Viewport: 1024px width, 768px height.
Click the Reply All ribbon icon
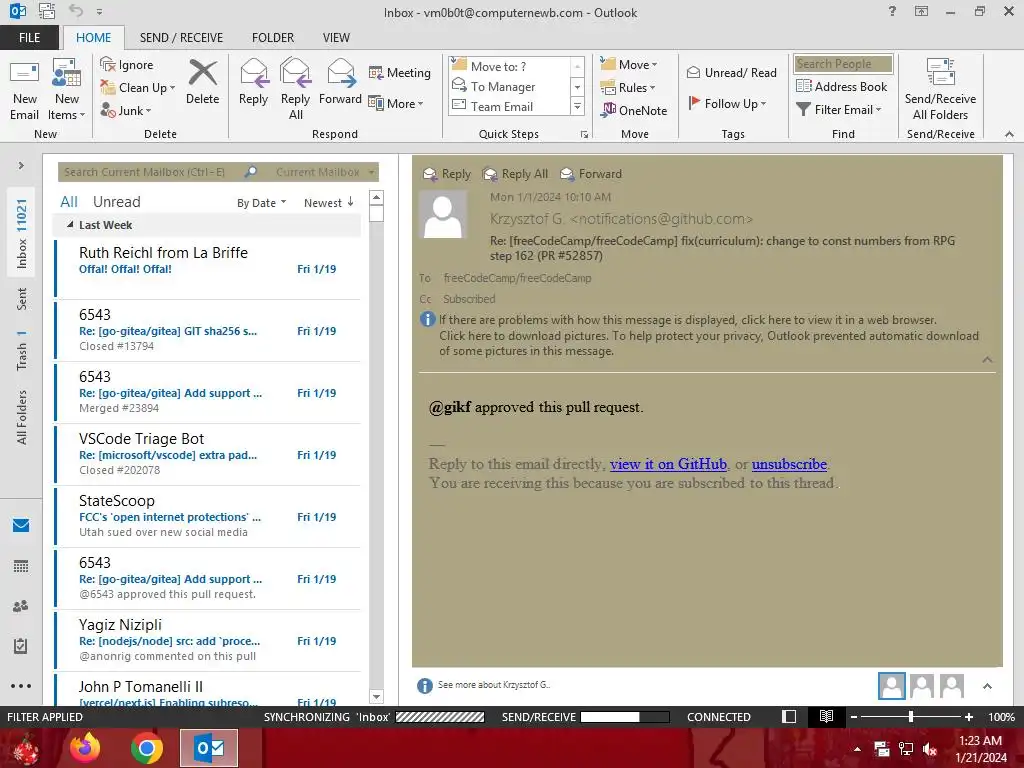click(x=295, y=73)
